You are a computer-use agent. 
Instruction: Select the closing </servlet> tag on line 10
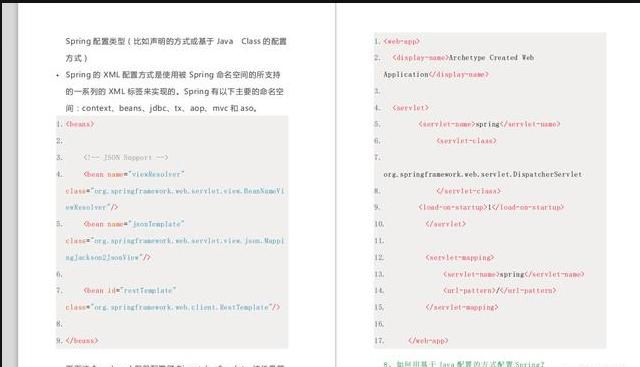coord(446,224)
